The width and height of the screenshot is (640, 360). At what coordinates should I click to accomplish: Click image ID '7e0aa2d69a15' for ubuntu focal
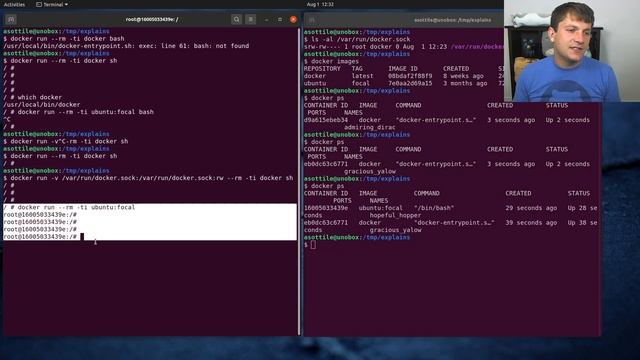[x=410, y=83]
